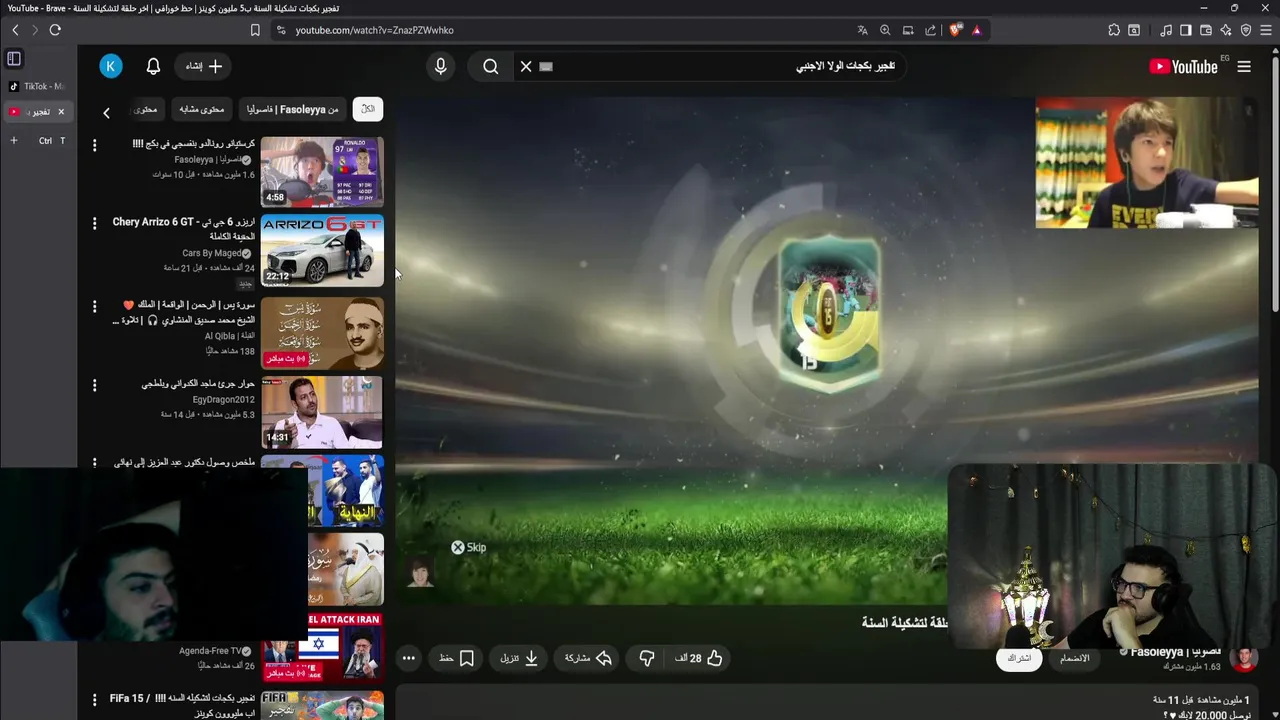Screen dimensions: 1280x720
Task: Open options for the FIFA 15 video
Action: pos(95,700)
